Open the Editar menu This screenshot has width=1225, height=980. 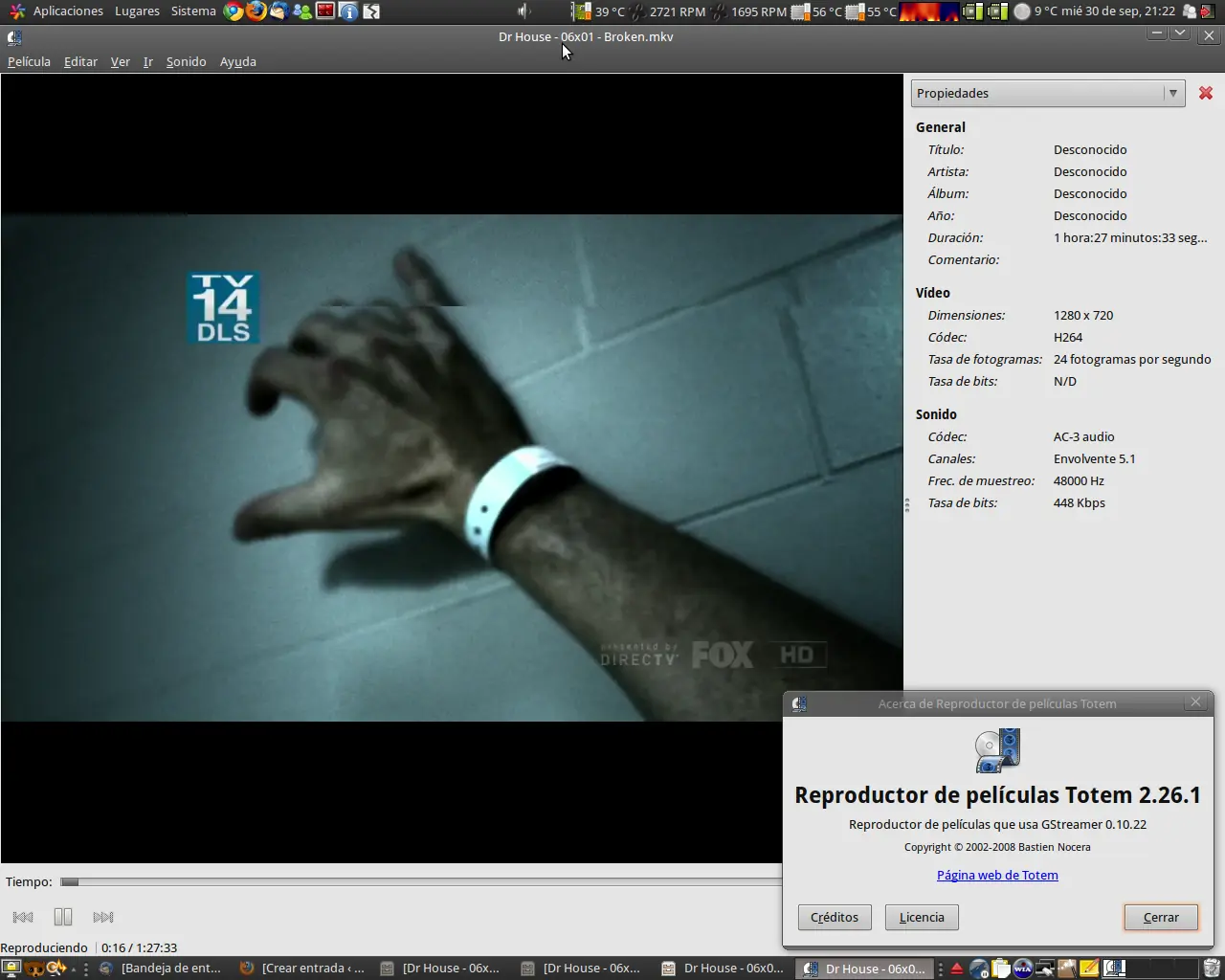80,61
